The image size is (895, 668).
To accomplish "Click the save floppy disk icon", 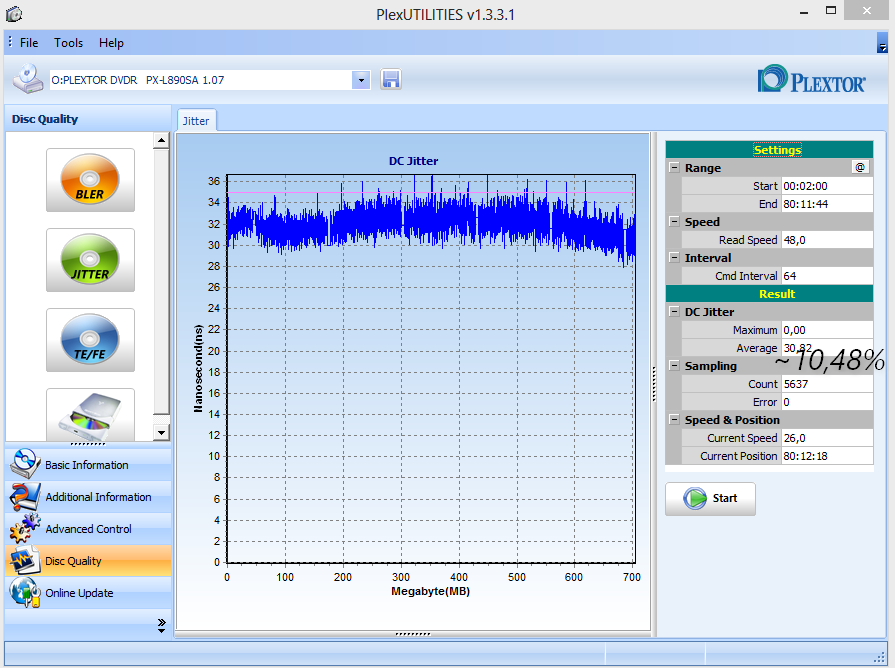I will 391,80.
